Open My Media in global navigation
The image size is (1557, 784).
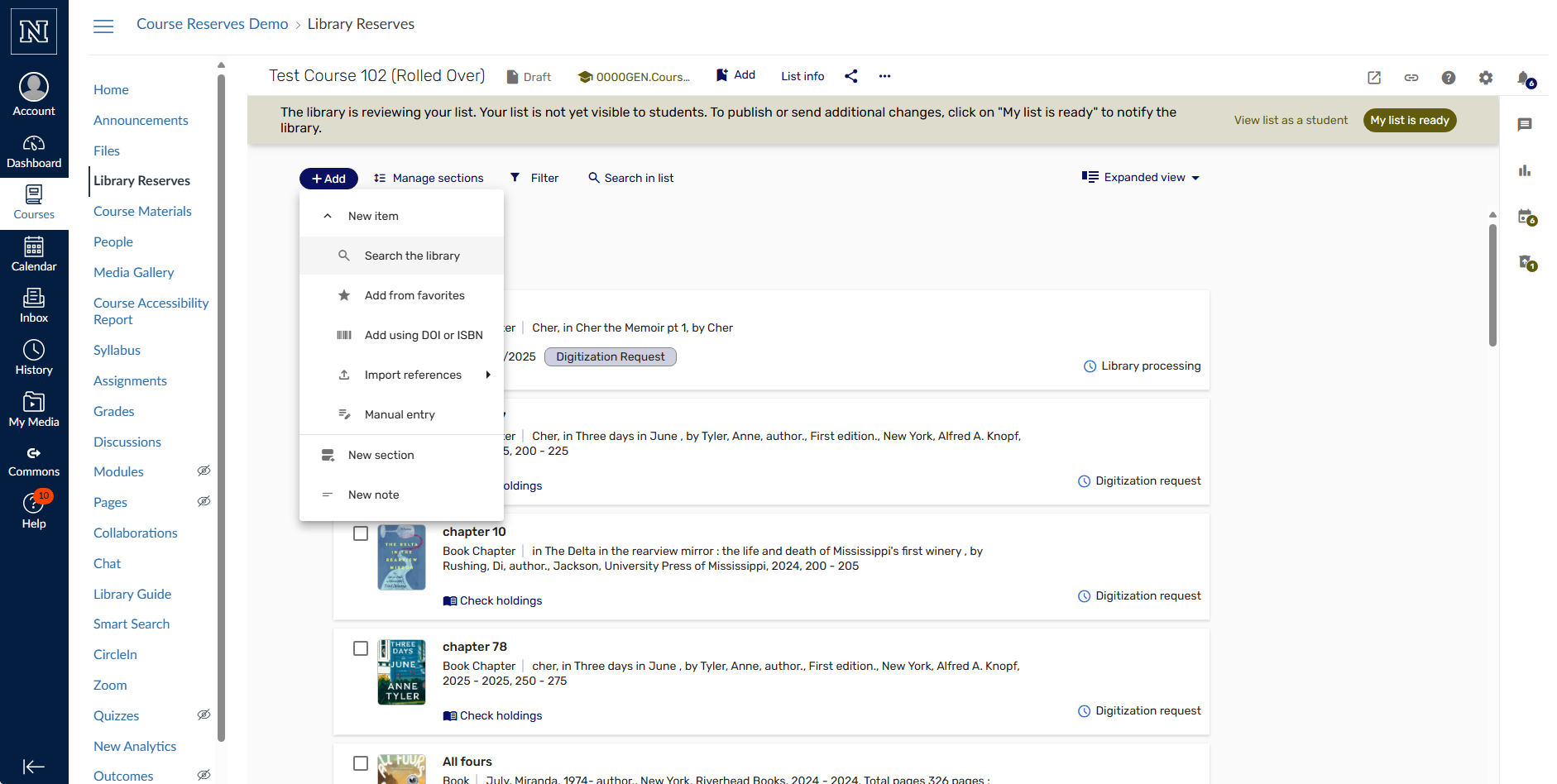(34, 410)
